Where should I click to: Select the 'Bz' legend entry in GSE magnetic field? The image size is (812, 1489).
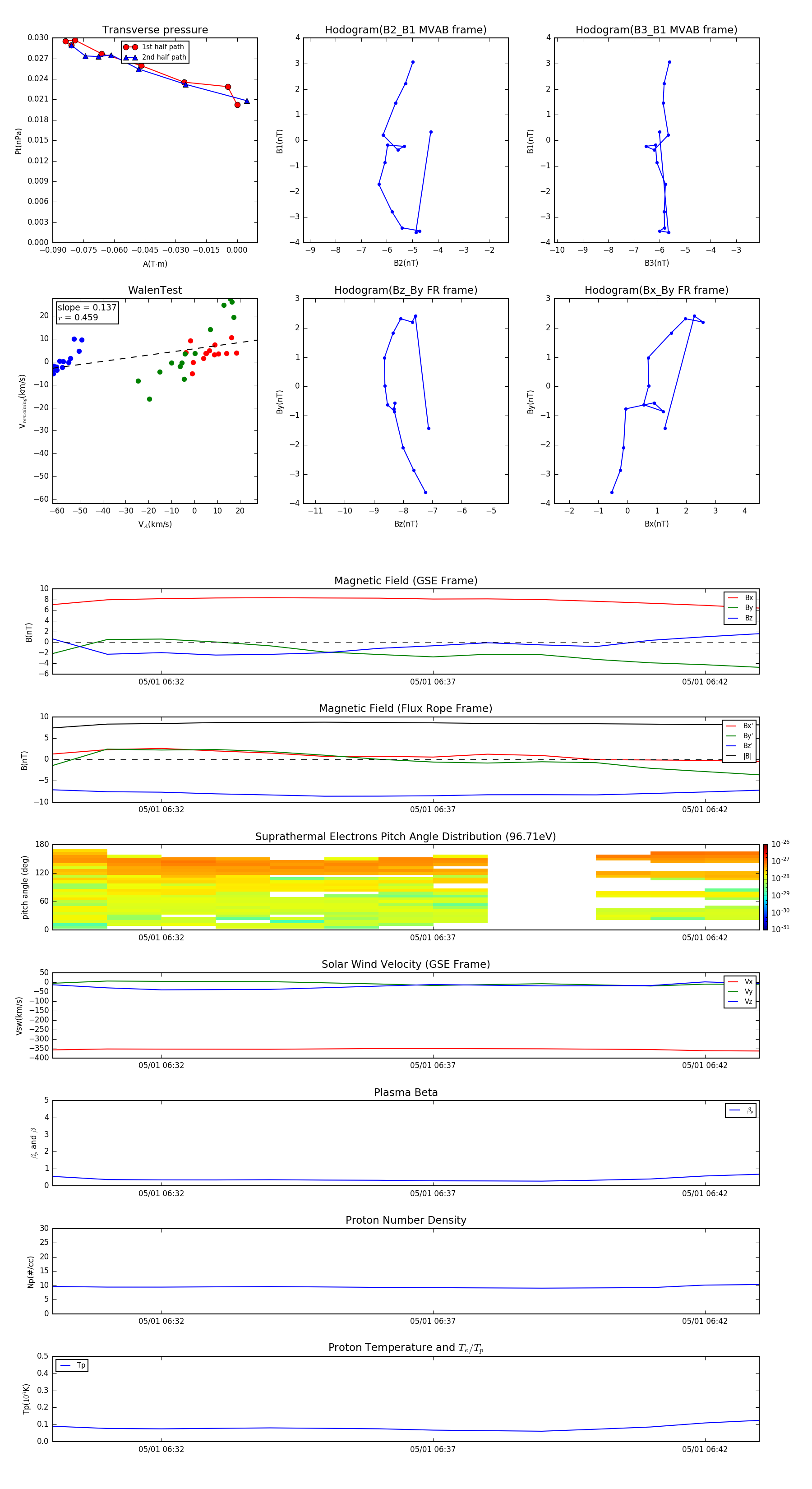740,618
